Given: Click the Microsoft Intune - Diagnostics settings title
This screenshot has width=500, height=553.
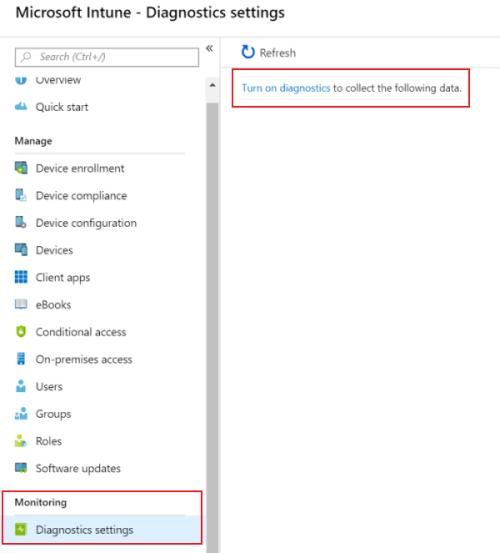Looking at the screenshot, I should tap(150, 13).
